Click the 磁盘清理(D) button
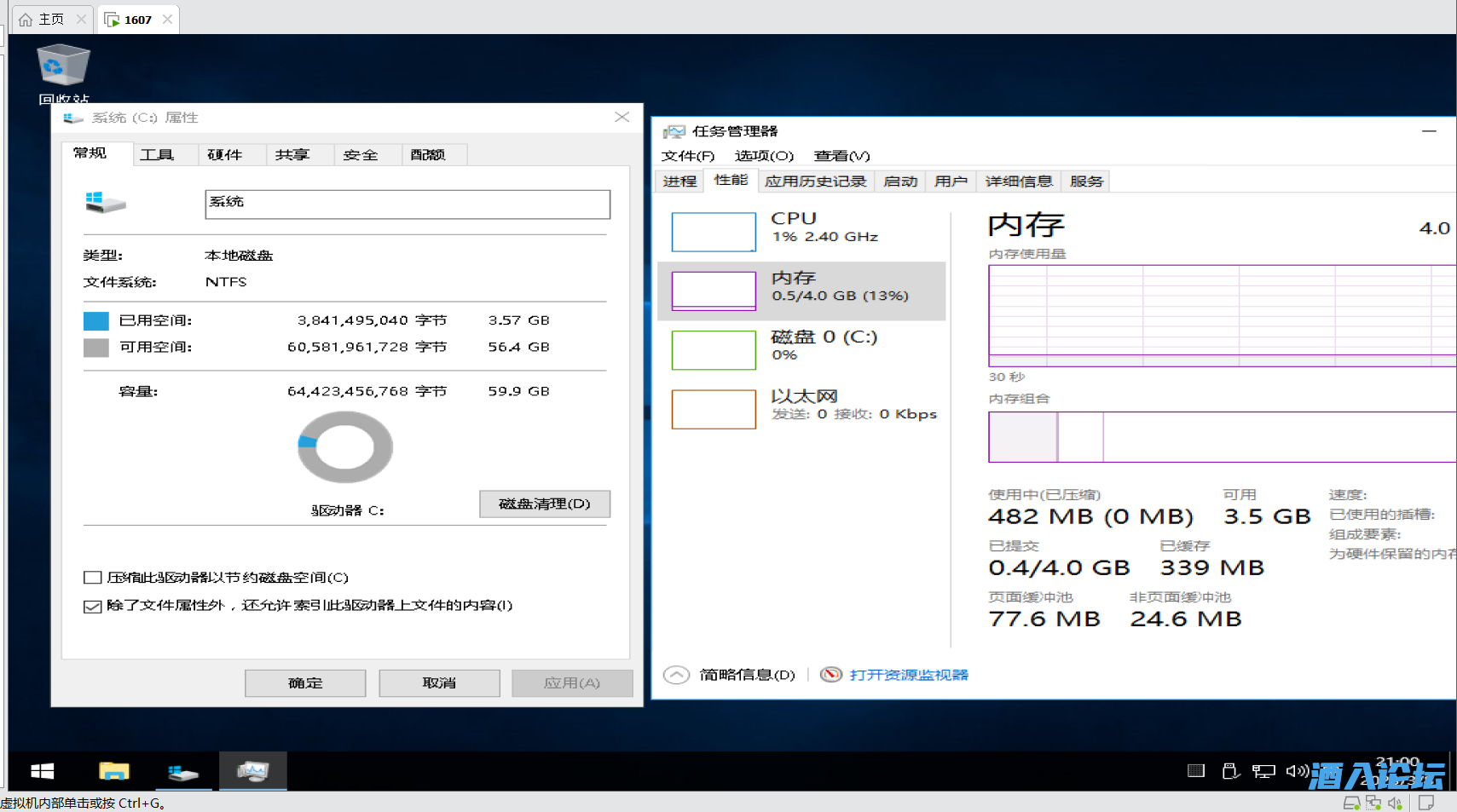This screenshot has width=1457, height=812. [x=544, y=504]
